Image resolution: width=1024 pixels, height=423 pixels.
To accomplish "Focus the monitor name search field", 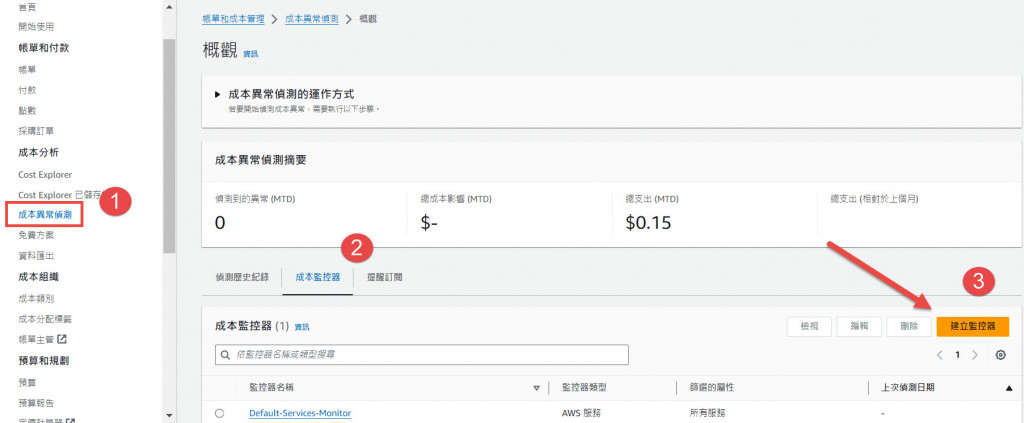I will pos(422,355).
